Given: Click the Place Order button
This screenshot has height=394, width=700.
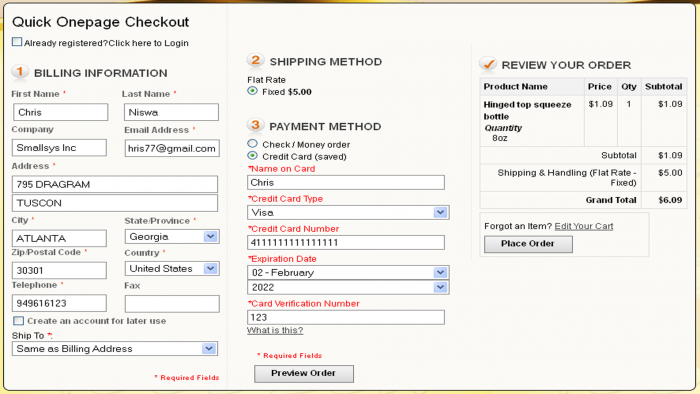Looking at the screenshot, I should [x=528, y=244].
